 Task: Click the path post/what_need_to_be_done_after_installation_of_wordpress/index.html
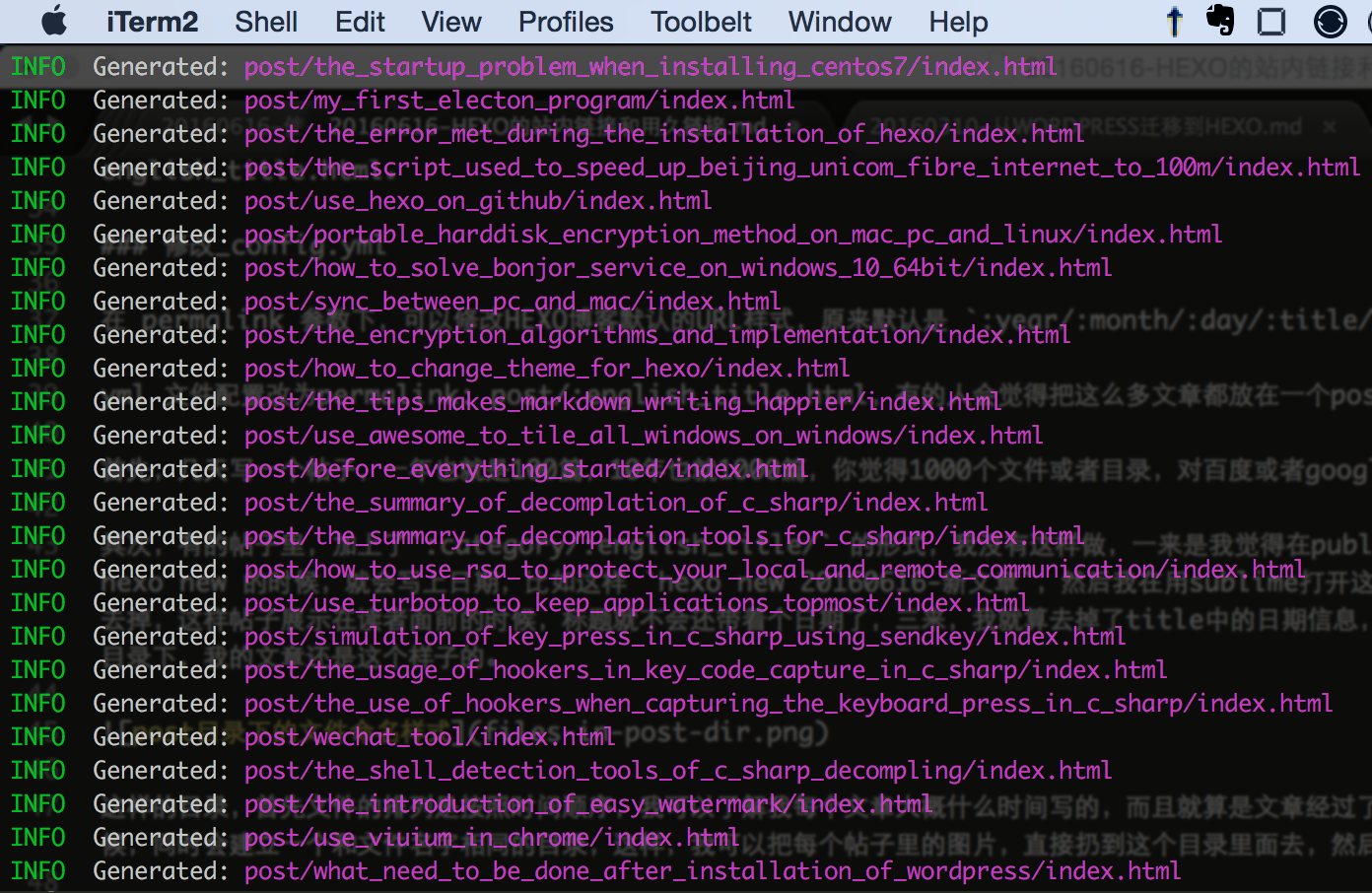coord(713,871)
